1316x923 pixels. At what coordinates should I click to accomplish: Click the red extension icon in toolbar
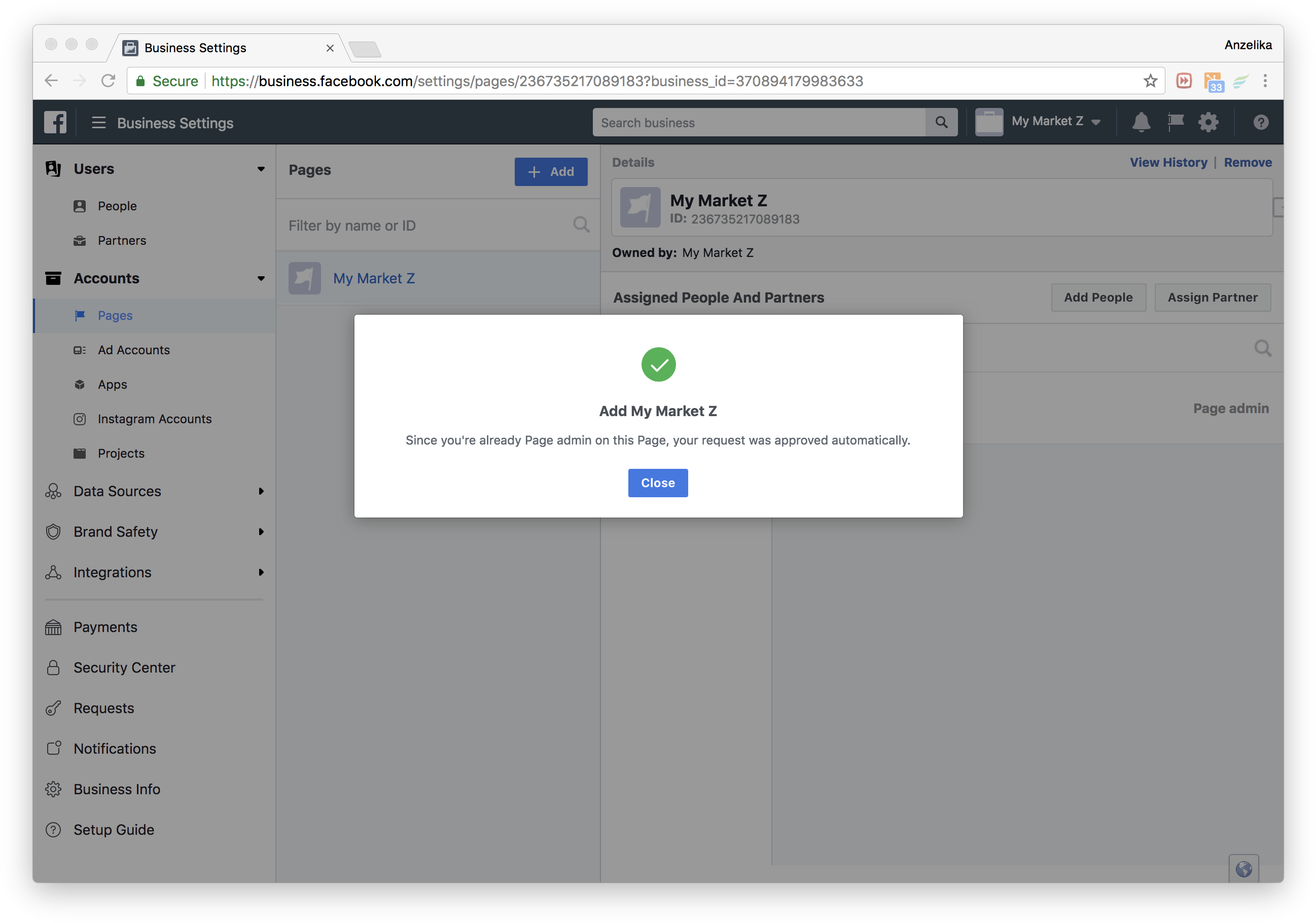click(1184, 81)
